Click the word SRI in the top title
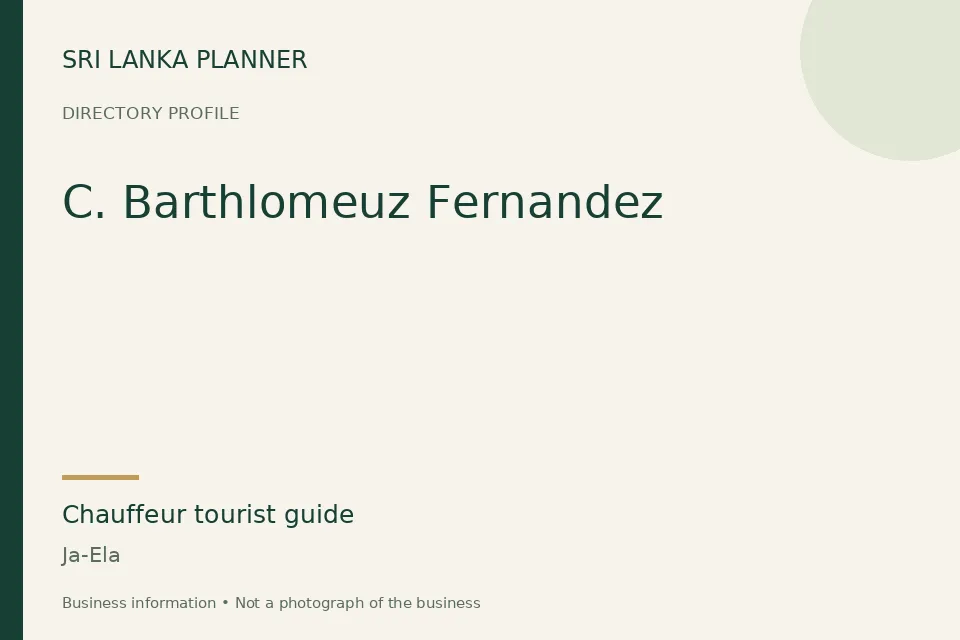The width and height of the screenshot is (960, 640). pyautogui.click(x=82, y=60)
